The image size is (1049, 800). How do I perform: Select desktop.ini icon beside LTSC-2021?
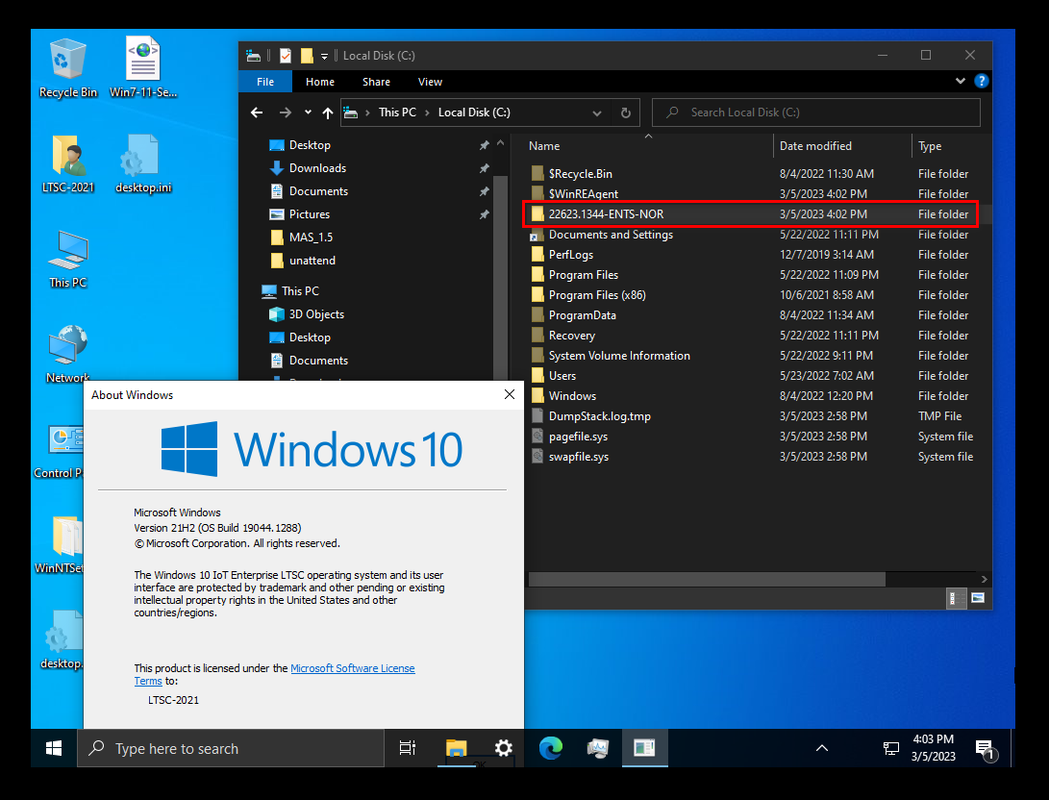(x=143, y=164)
